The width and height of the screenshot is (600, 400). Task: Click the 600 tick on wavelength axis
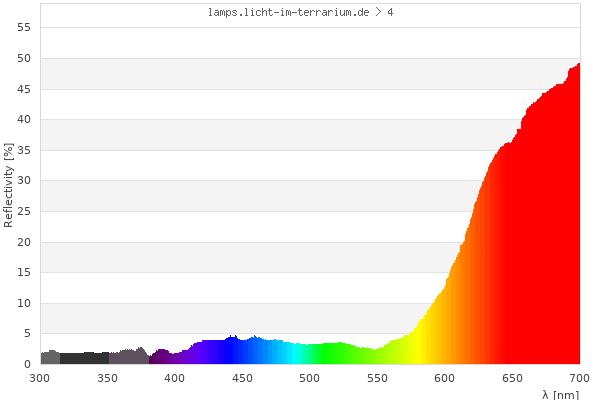coord(445,378)
